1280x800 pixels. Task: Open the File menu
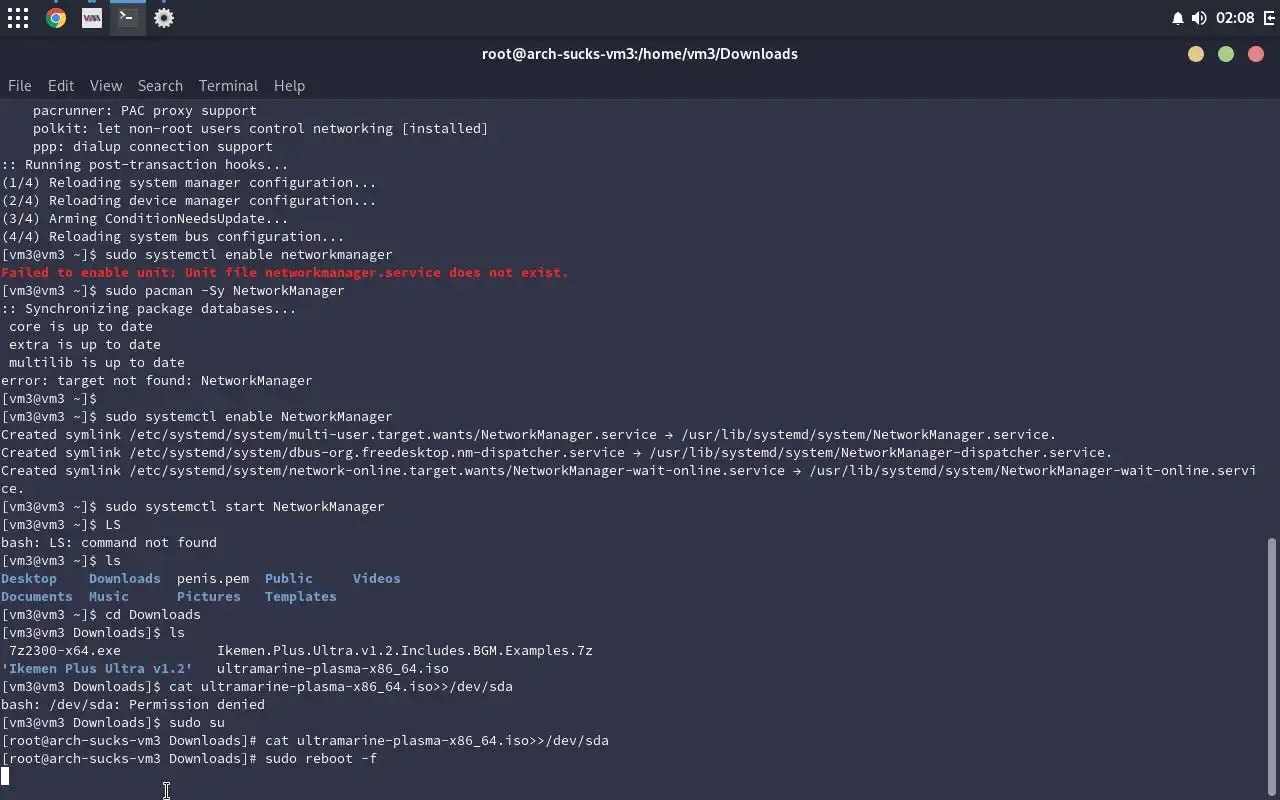[x=19, y=86]
